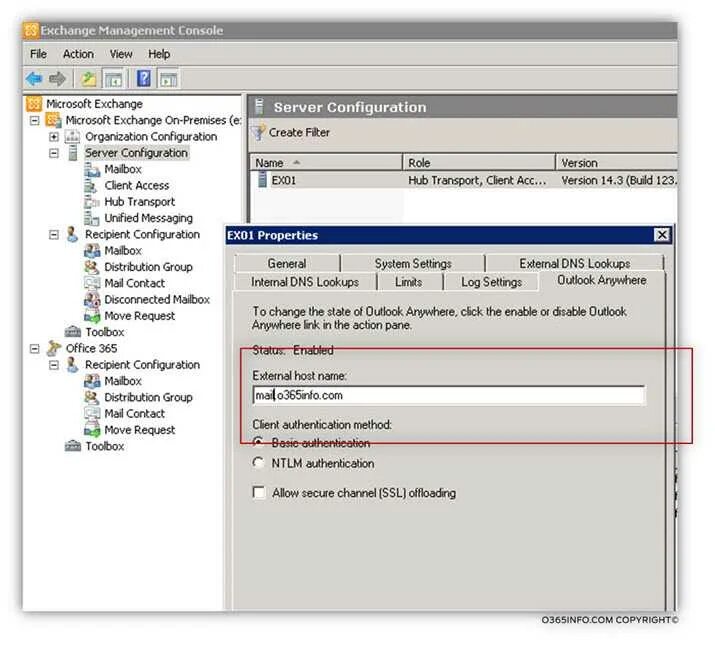Viewport: 715px width, 651px height.
Task: Collapse the Office 365 node
Action: [x=35, y=349]
